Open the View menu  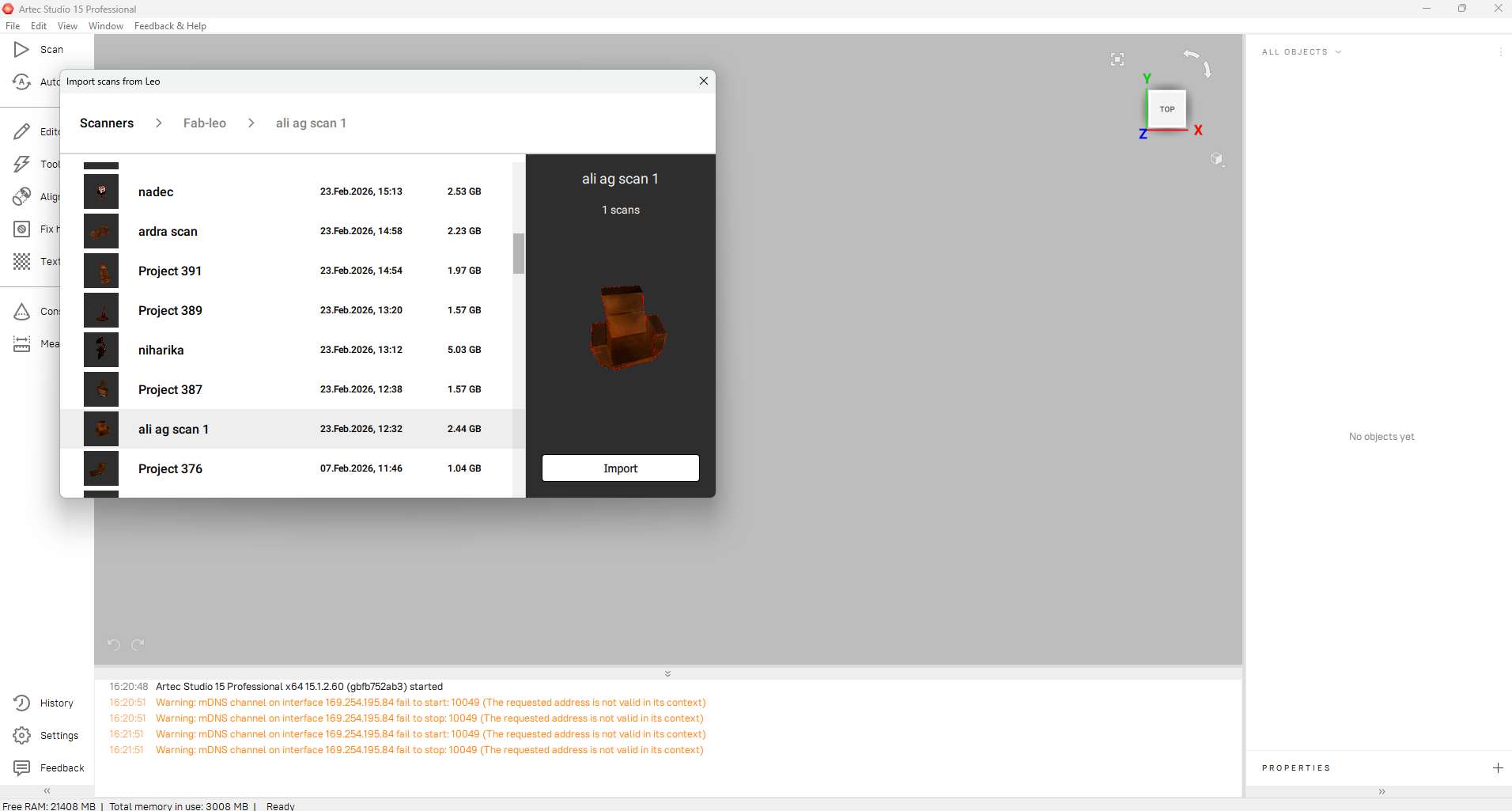pos(67,26)
